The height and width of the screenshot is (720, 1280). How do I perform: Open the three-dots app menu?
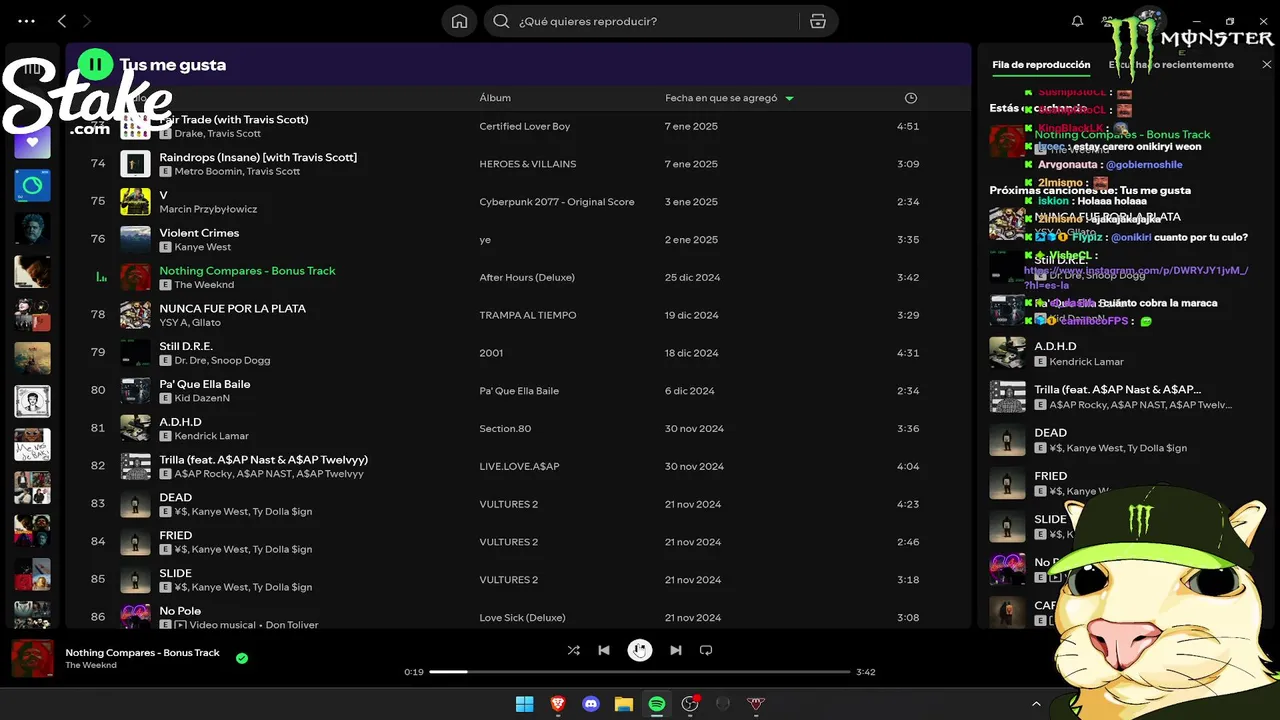point(26,21)
